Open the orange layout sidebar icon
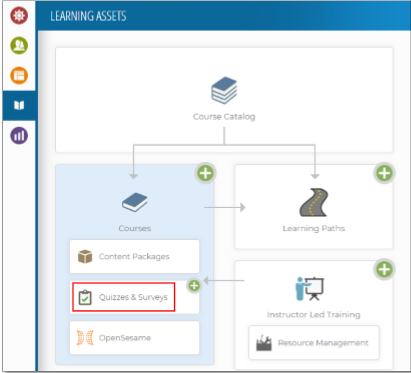Image resolution: width=411 pixels, height=373 pixels. pyautogui.click(x=19, y=75)
